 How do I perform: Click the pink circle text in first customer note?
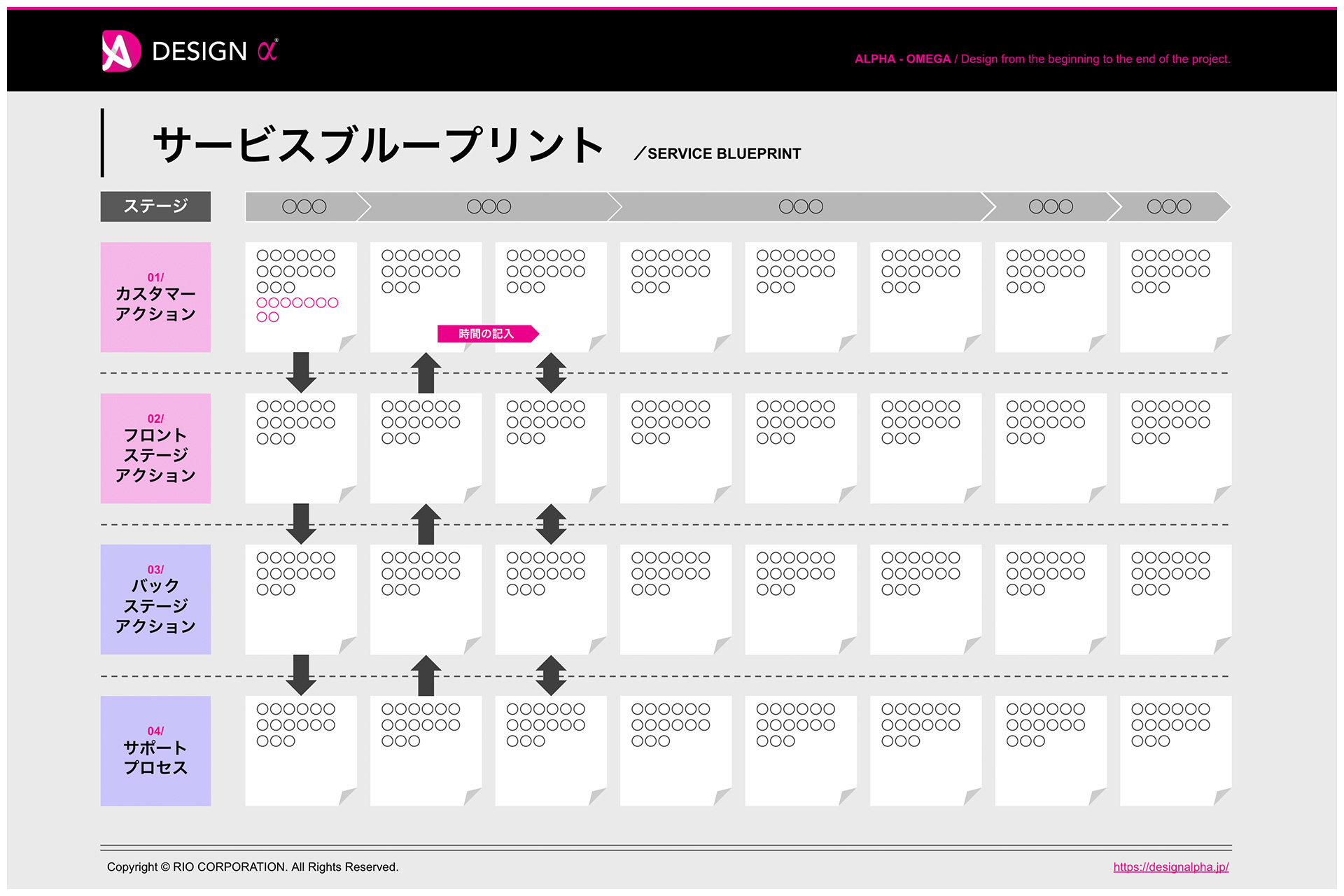(297, 309)
